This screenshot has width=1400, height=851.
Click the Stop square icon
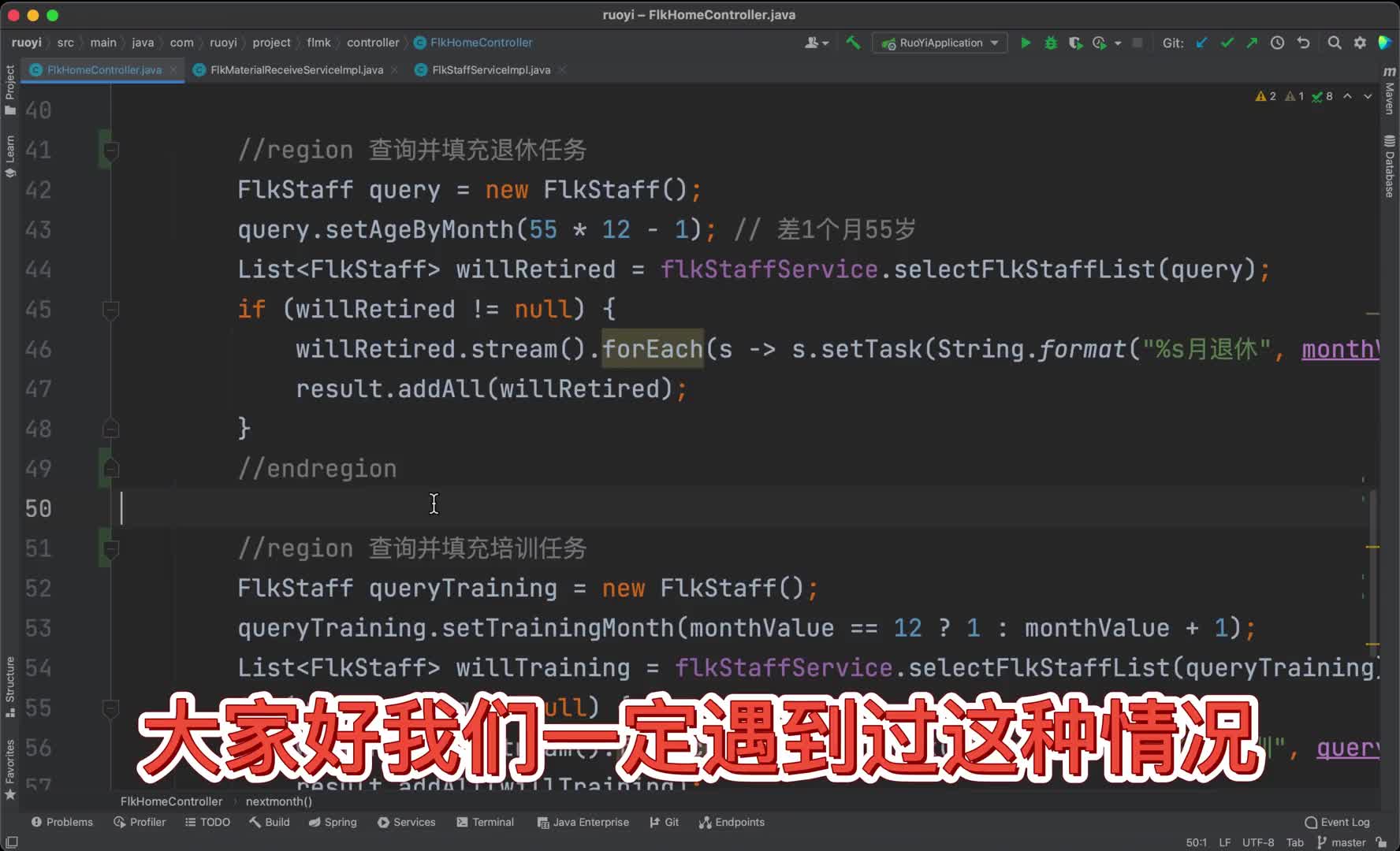1137,43
